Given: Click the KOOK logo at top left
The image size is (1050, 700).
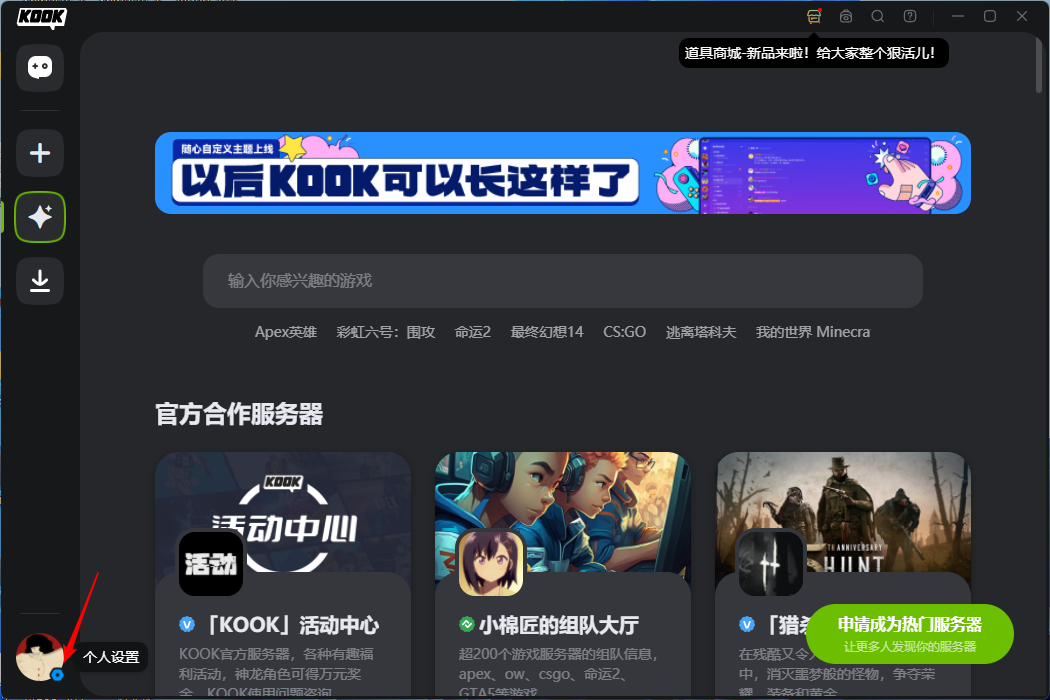Looking at the screenshot, I should 41,18.
